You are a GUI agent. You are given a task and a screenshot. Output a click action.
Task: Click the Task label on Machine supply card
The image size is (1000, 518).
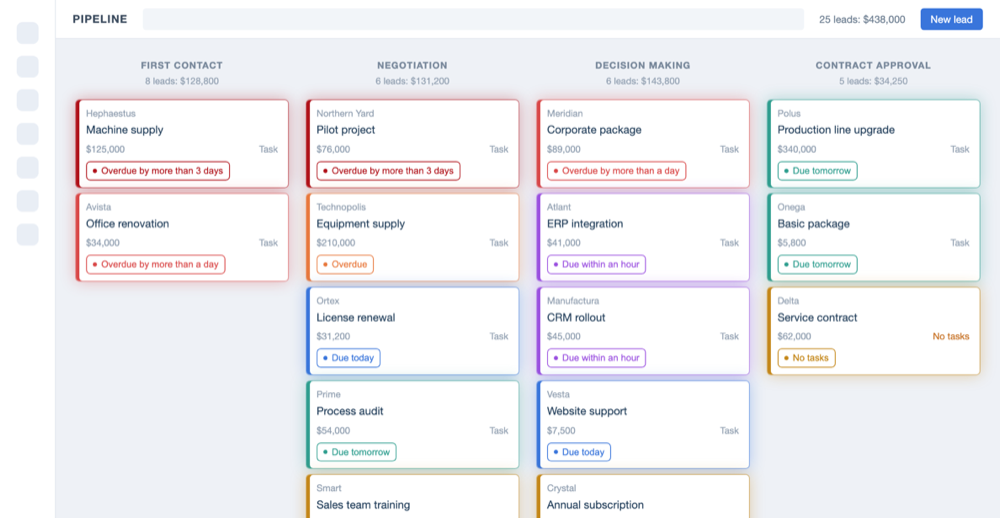coord(268,149)
